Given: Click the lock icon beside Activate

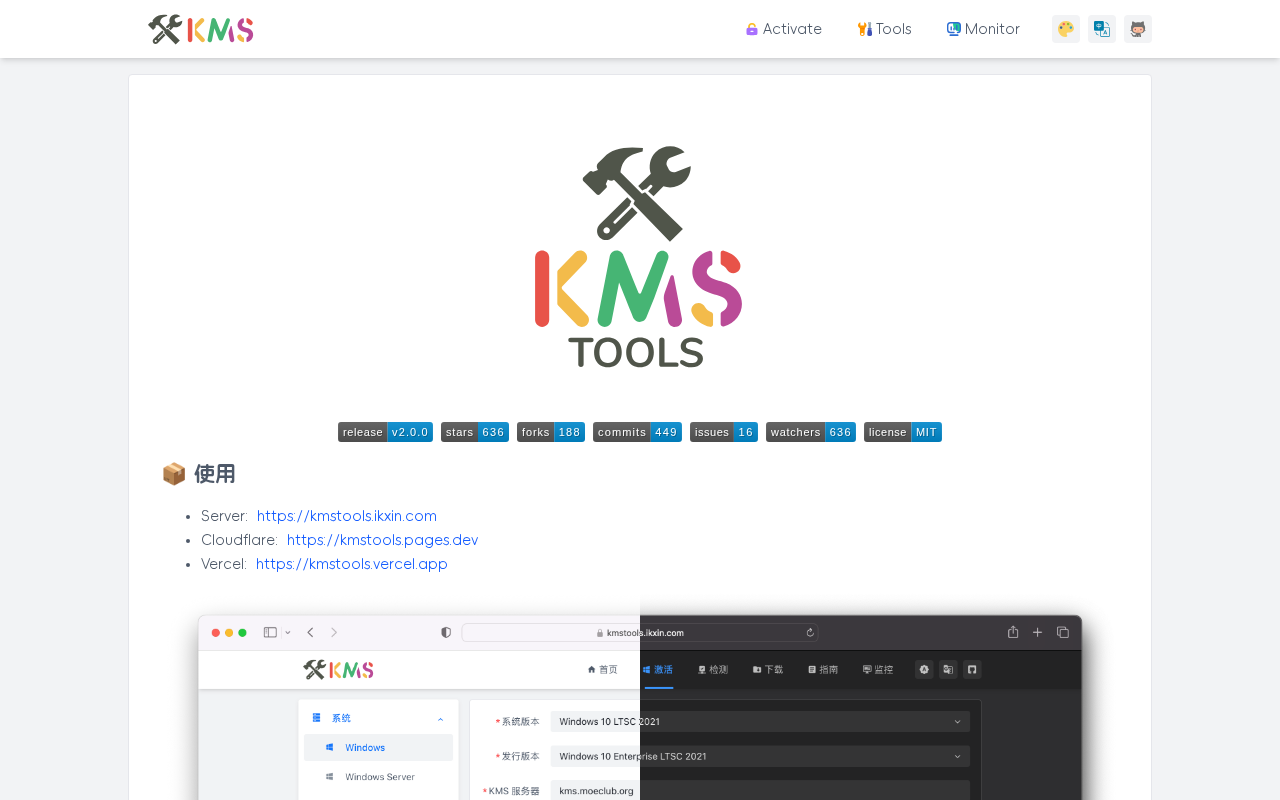Looking at the screenshot, I should tap(752, 29).
